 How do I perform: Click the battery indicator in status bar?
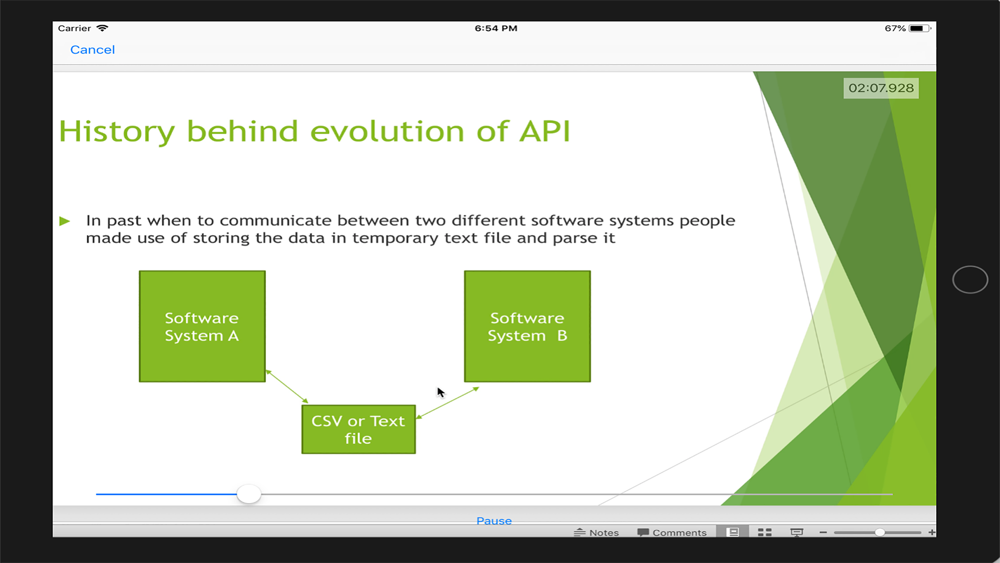pyautogui.click(x=919, y=28)
